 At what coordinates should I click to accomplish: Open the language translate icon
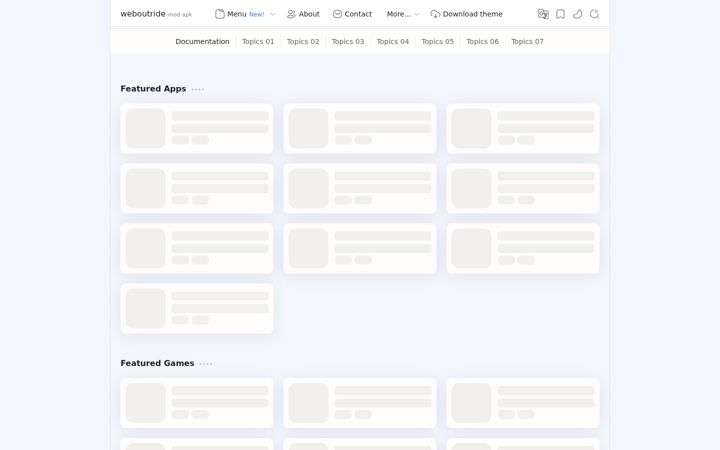pos(543,14)
